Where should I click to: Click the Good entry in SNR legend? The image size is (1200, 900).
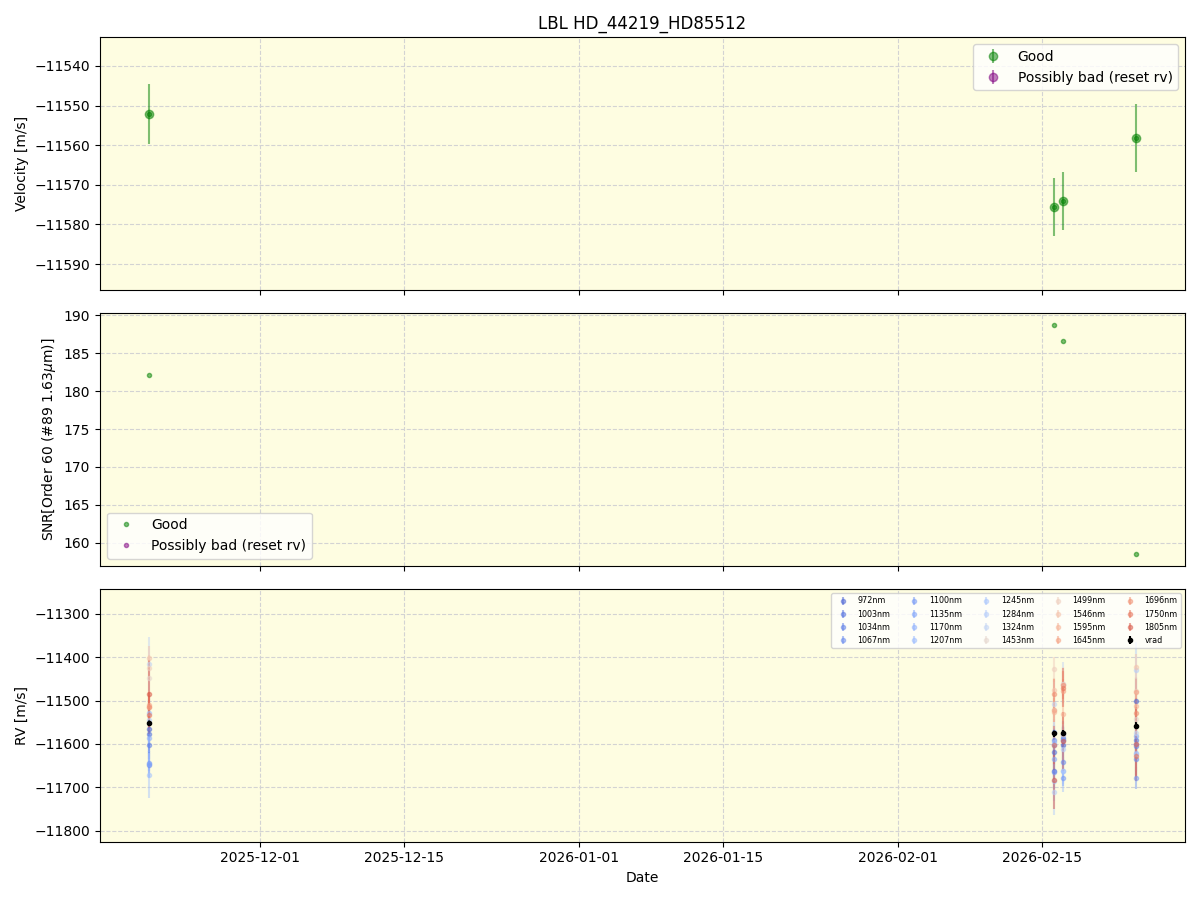pos(169,524)
